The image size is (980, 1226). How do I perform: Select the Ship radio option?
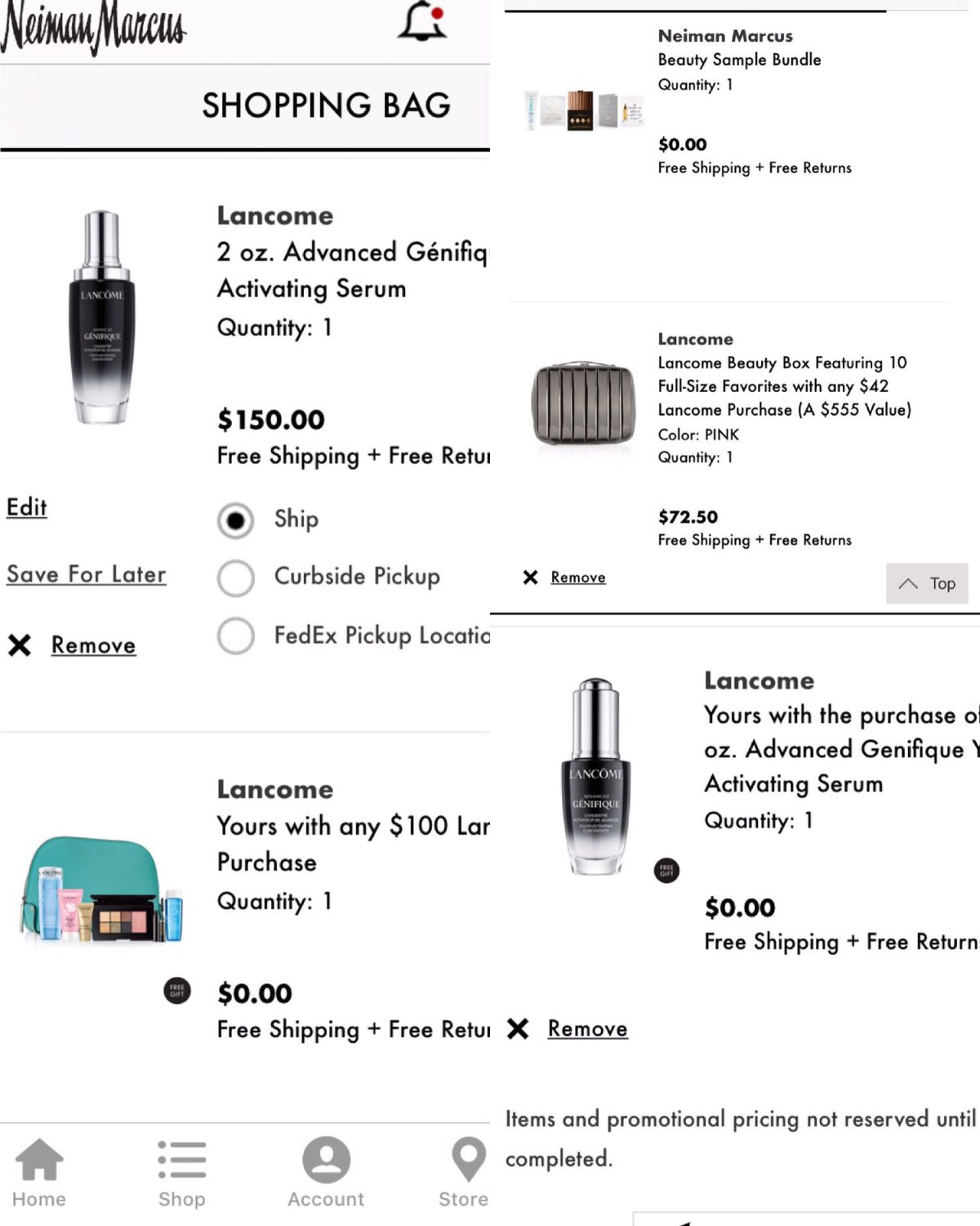pos(236,520)
